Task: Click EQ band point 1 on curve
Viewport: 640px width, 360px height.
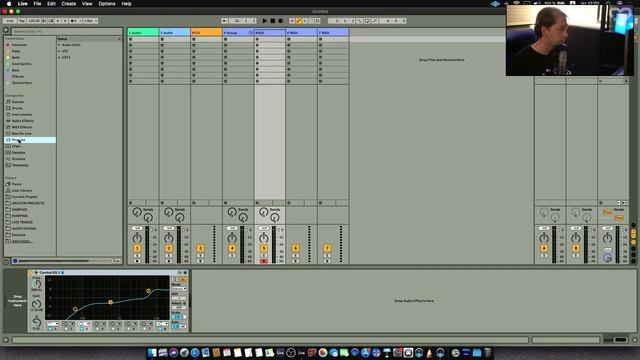Action: coord(75,309)
